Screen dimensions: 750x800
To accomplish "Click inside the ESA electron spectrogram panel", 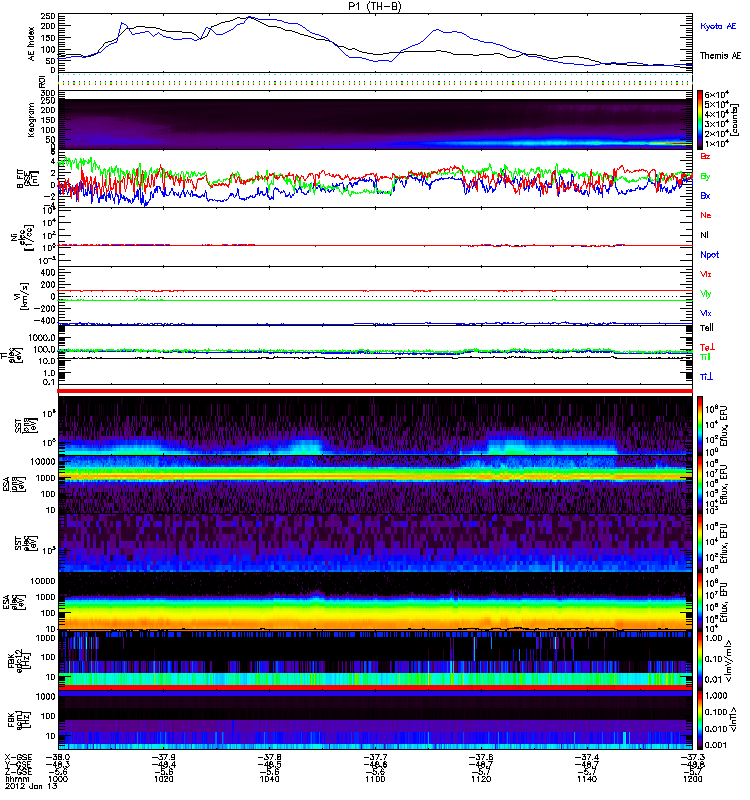I will (x=375, y=602).
